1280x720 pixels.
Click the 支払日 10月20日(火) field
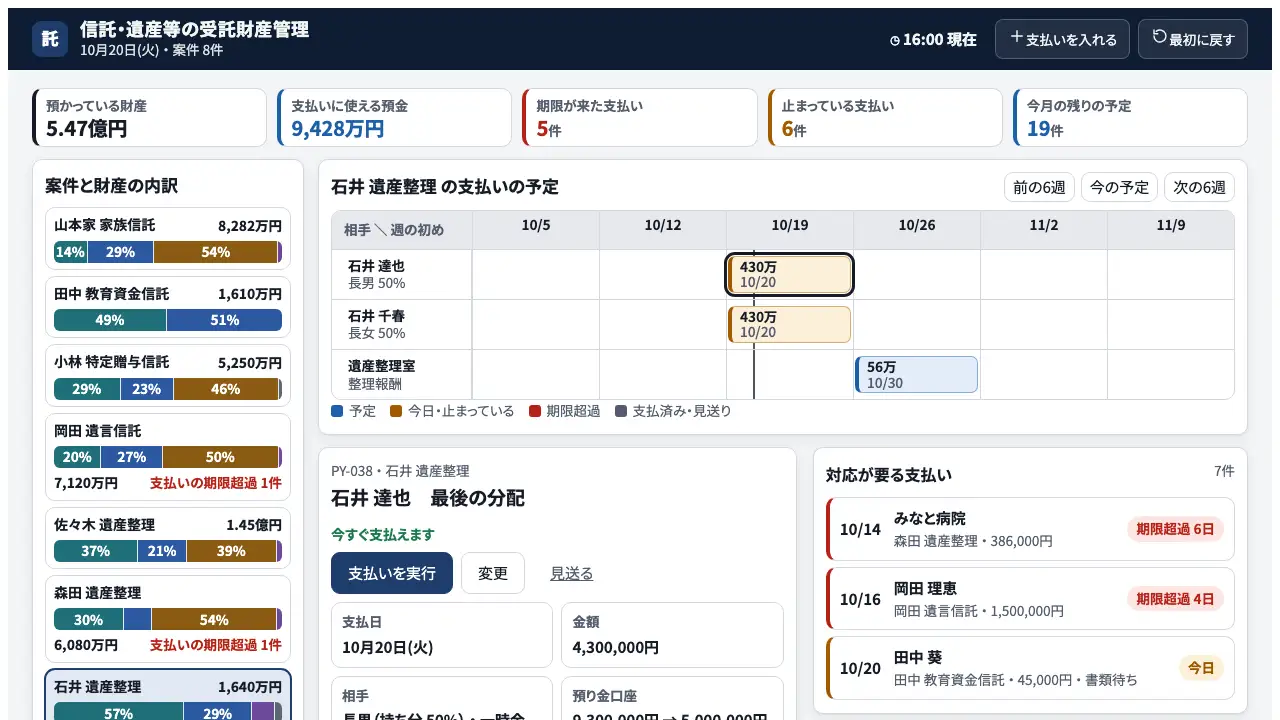(442, 635)
